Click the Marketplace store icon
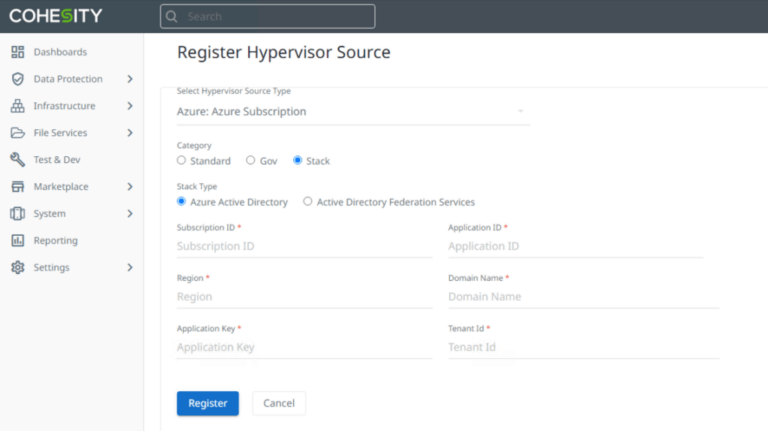Screen dimensions: 768x431 (x=17, y=187)
